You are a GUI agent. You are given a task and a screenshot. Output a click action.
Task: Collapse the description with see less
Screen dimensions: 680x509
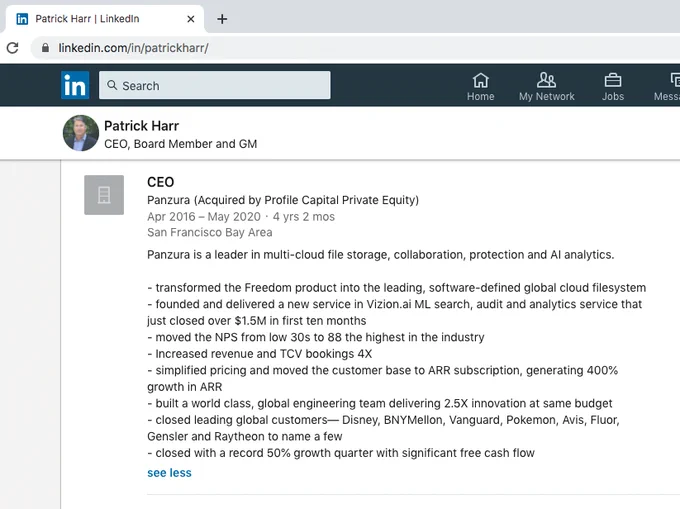(x=169, y=473)
